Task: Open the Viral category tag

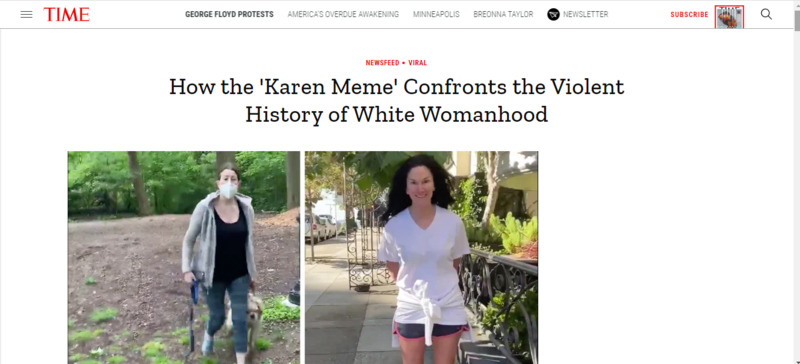Action: click(x=417, y=63)
